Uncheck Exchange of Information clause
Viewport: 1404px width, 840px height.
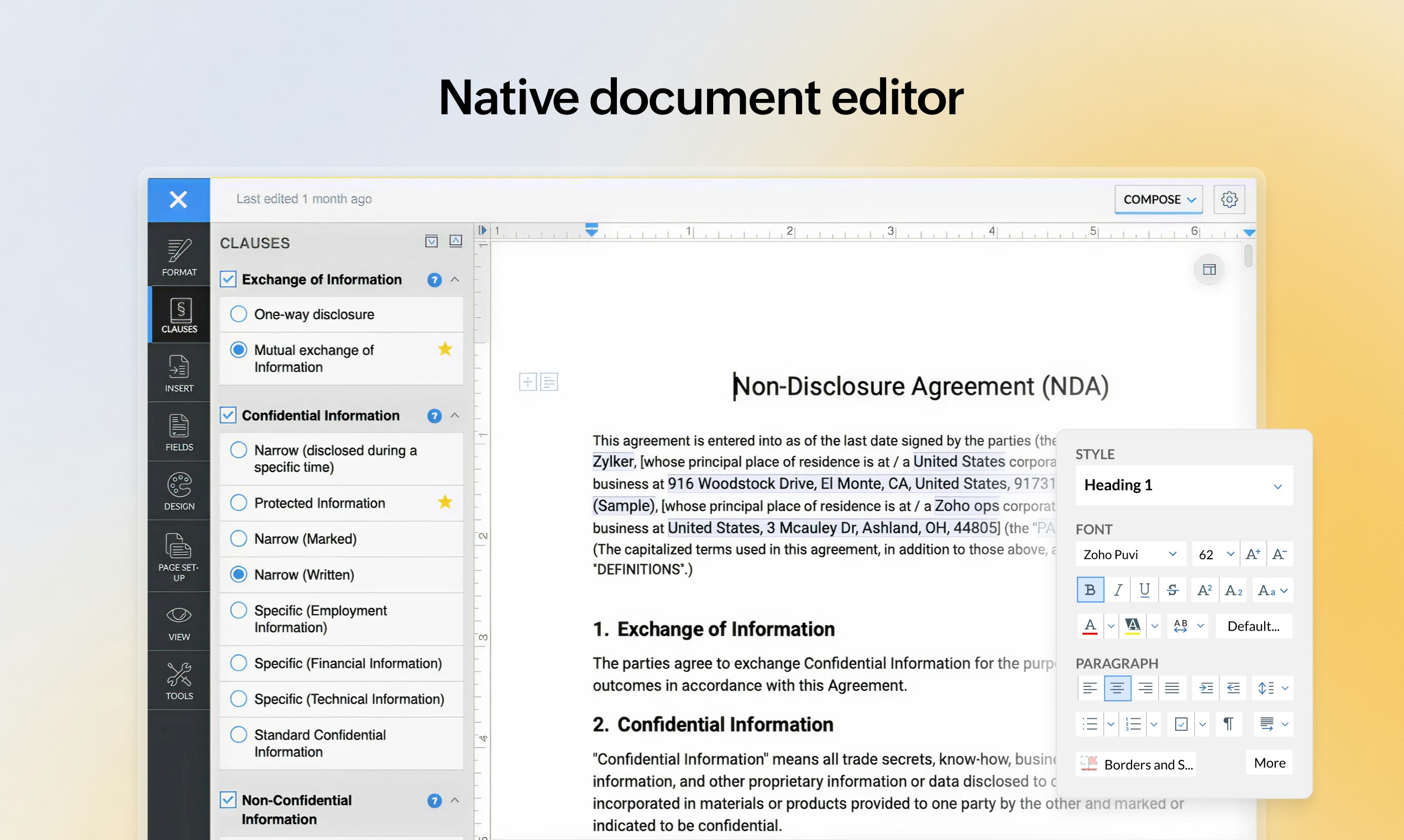(228, 279)
